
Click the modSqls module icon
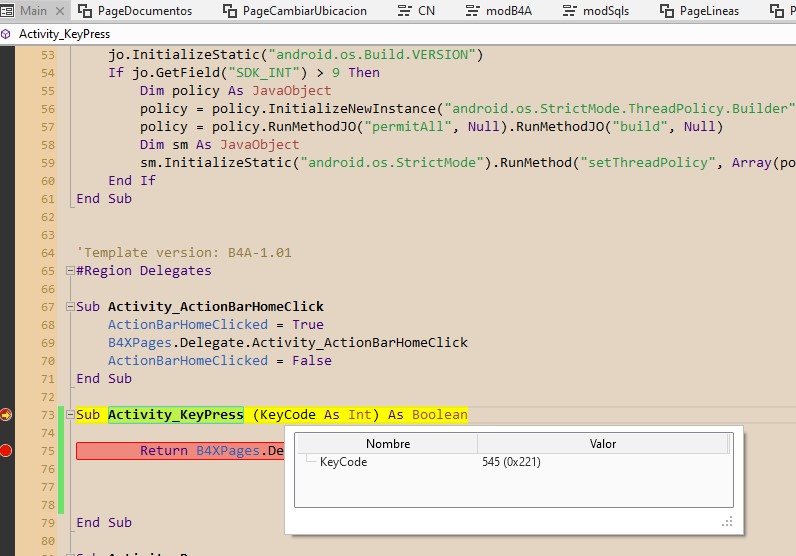click(570, 11)
